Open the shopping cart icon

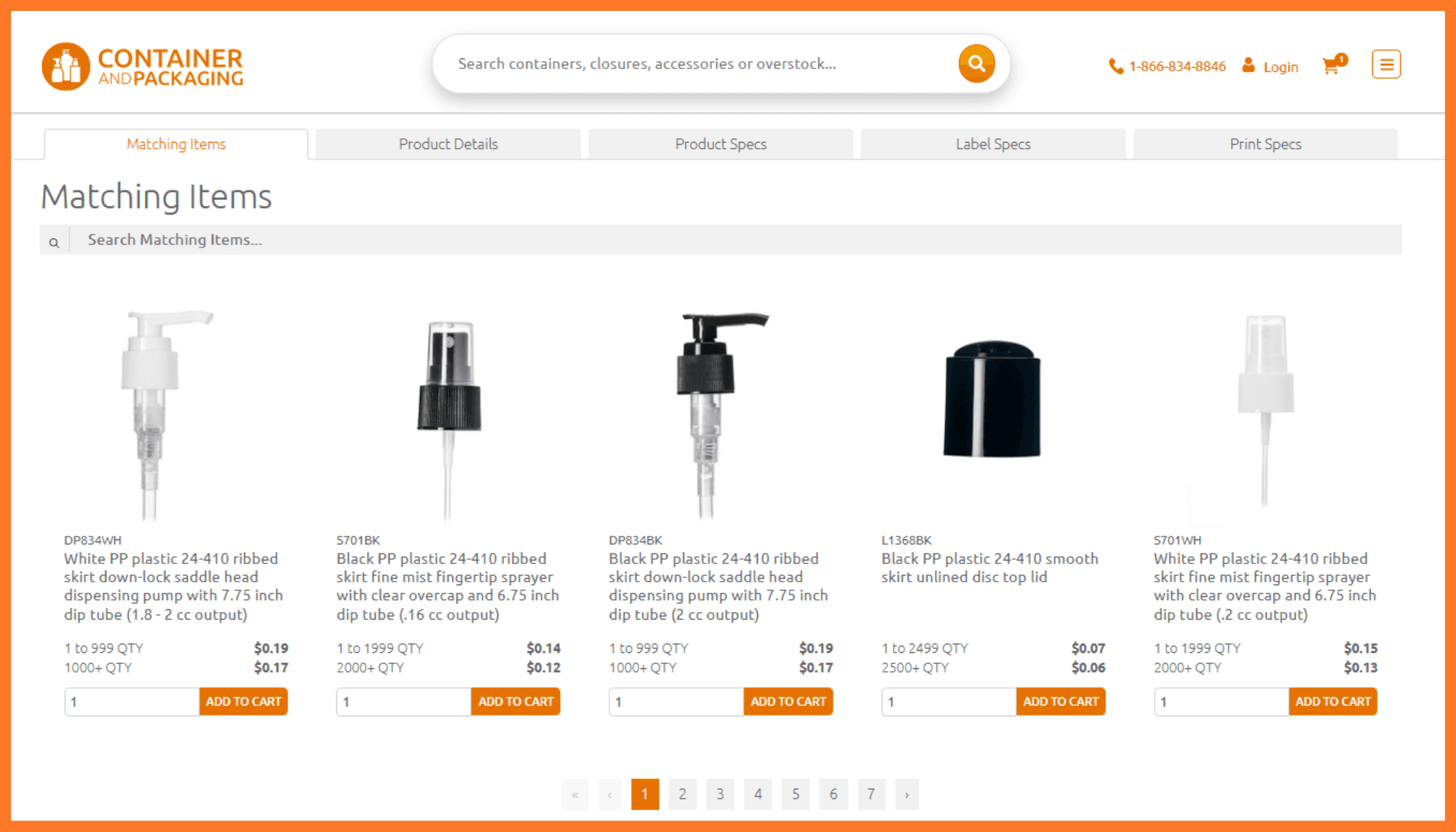coord(1332,66)
